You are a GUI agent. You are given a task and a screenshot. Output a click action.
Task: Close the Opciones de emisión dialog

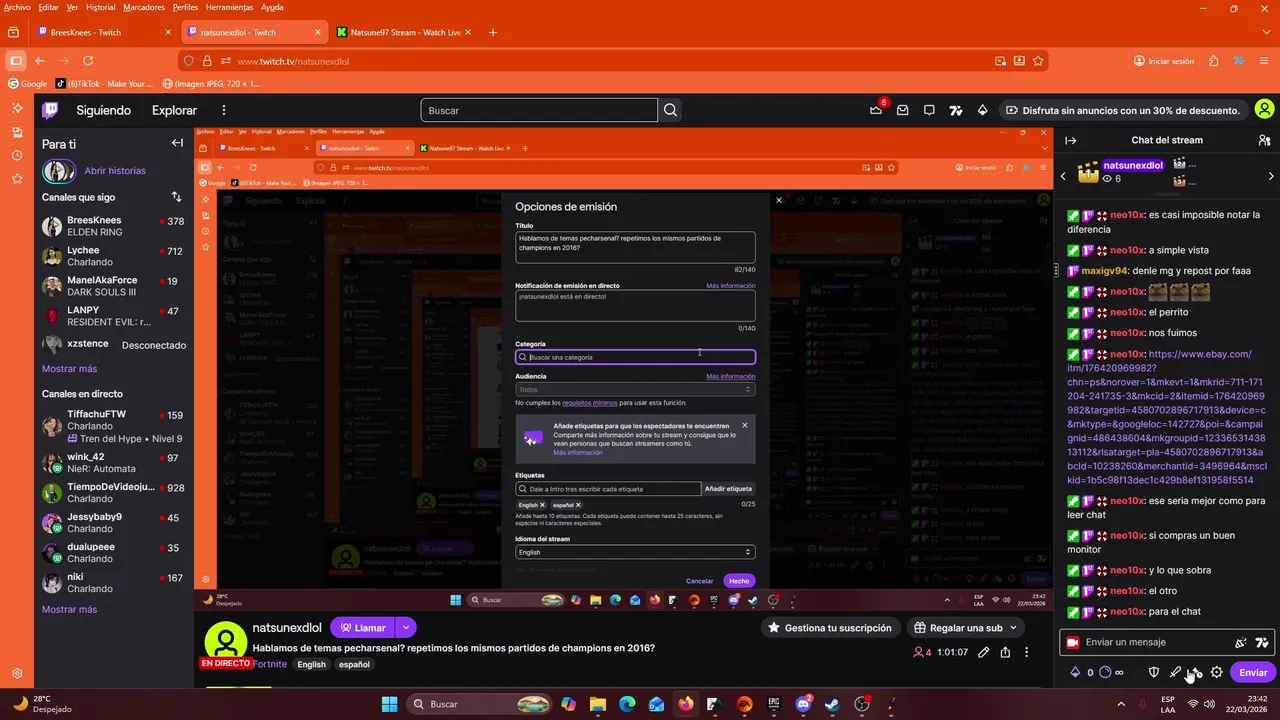779,200
